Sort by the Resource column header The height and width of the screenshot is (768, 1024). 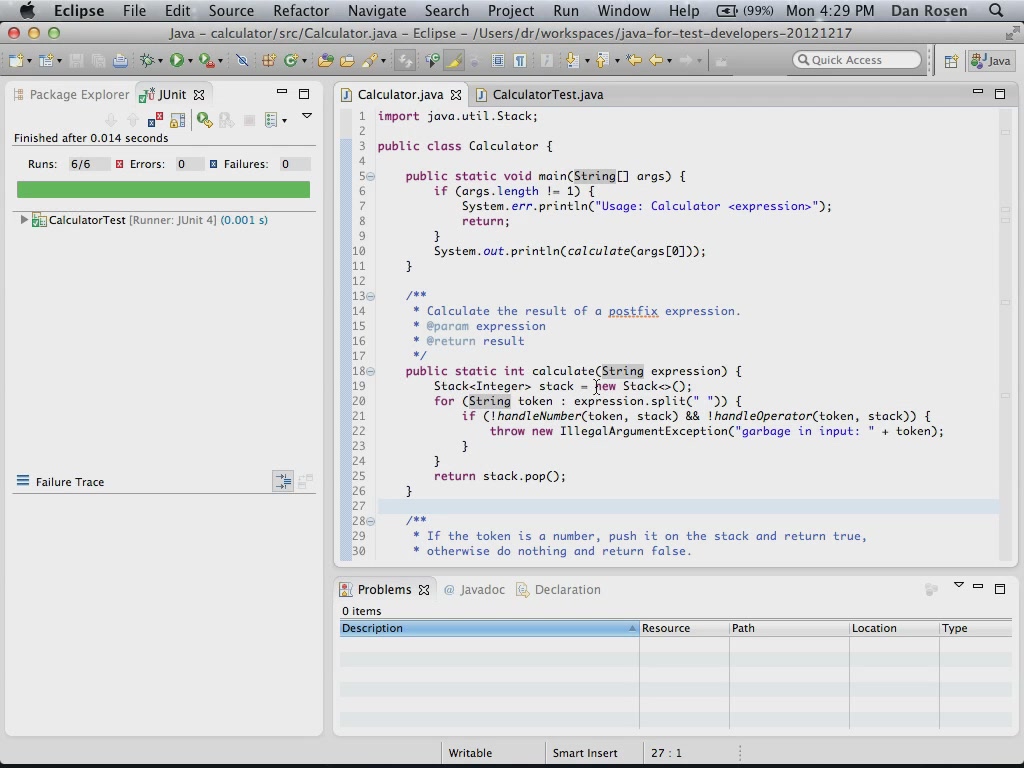(684, 628)
